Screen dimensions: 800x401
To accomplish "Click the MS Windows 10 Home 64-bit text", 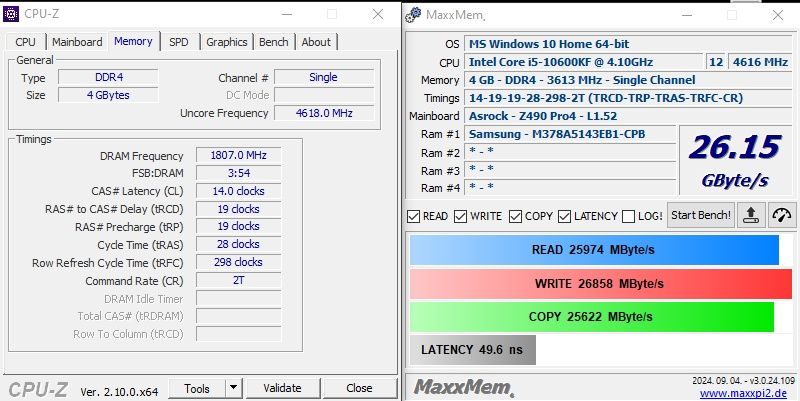I will [x=549, y=44].
